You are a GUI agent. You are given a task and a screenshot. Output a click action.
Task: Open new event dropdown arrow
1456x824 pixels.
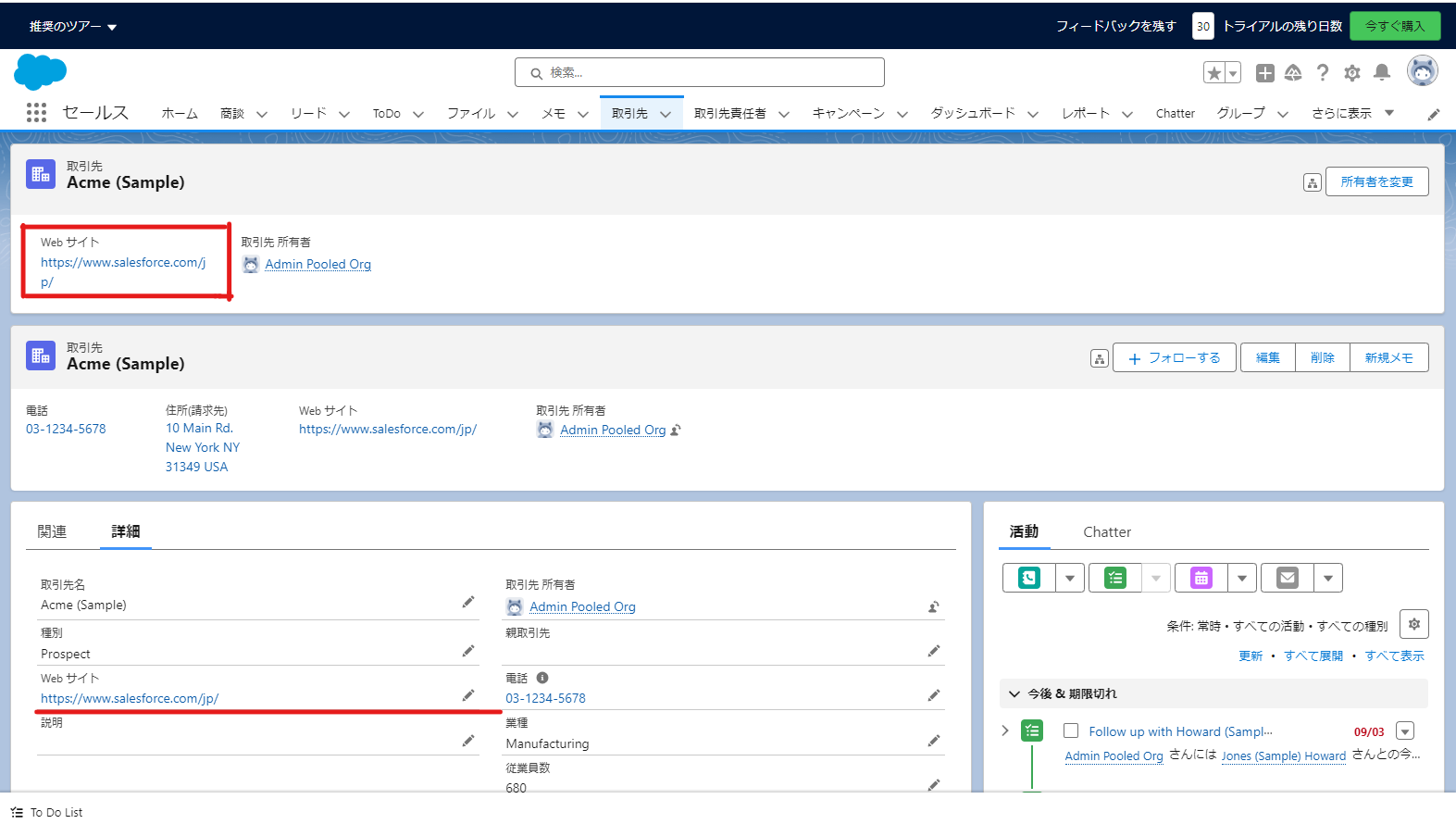tap(1242, 578)
